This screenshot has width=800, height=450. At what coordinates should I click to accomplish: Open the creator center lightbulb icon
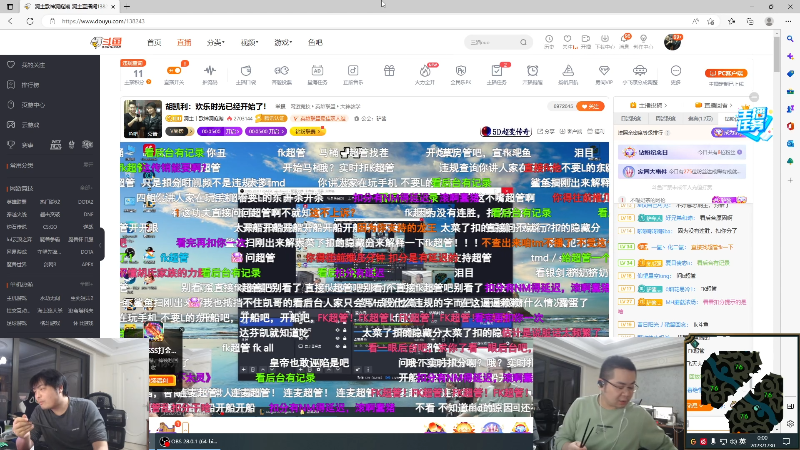click(643, 39)
